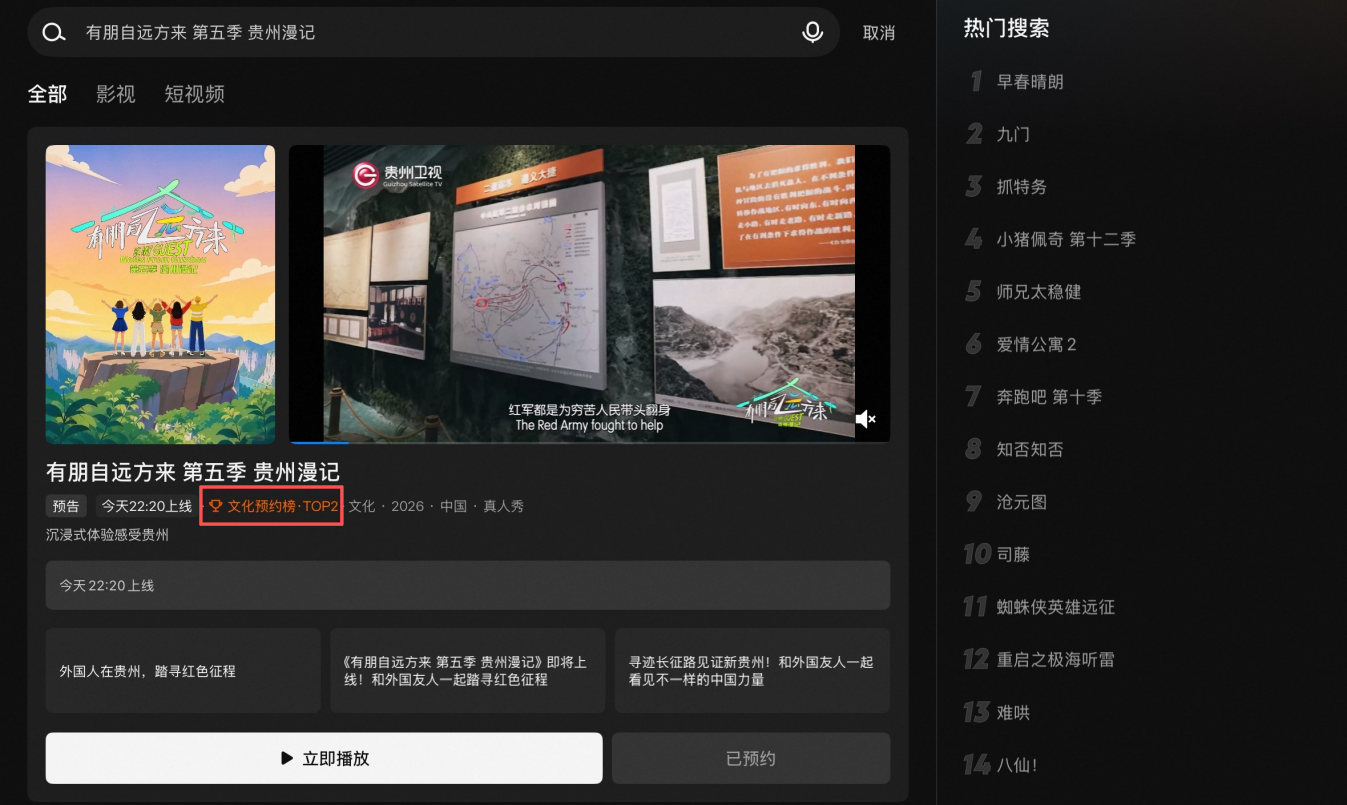
Task: Open hot search 小猪佩奇 第十二季
Action: 1066,239
